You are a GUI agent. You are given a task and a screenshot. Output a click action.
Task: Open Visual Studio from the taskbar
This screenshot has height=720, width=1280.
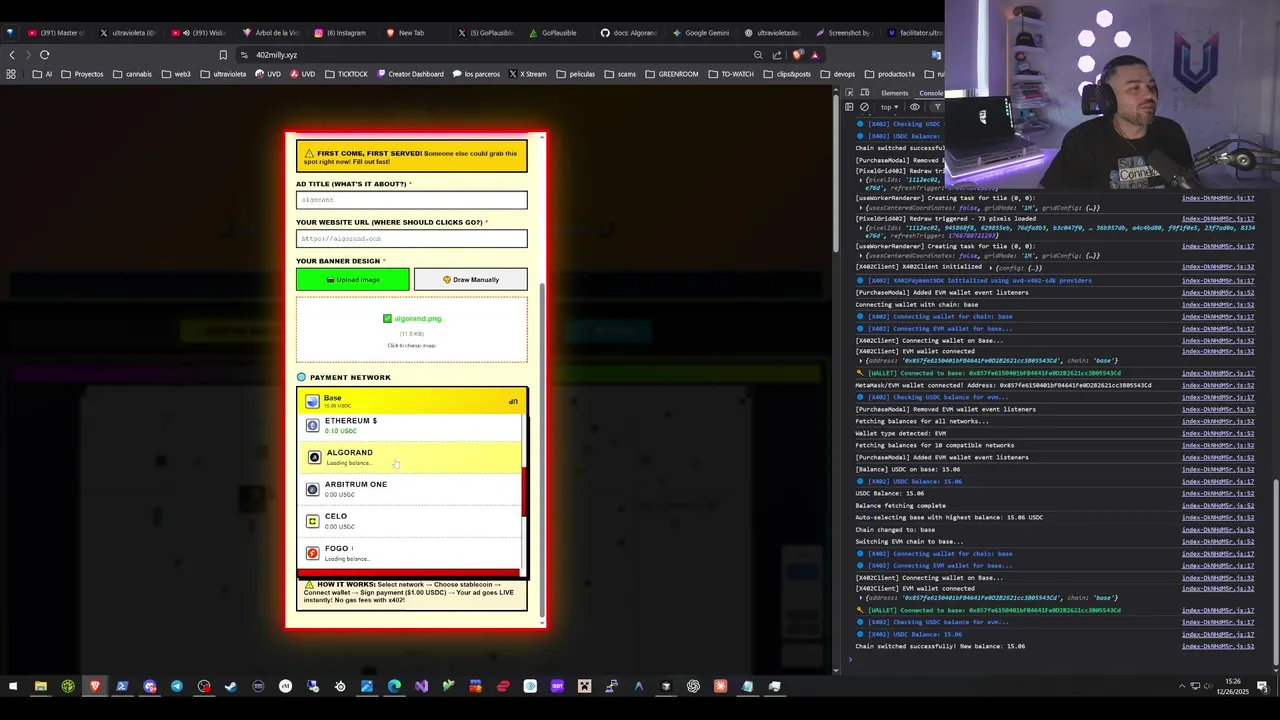[421, 686]
